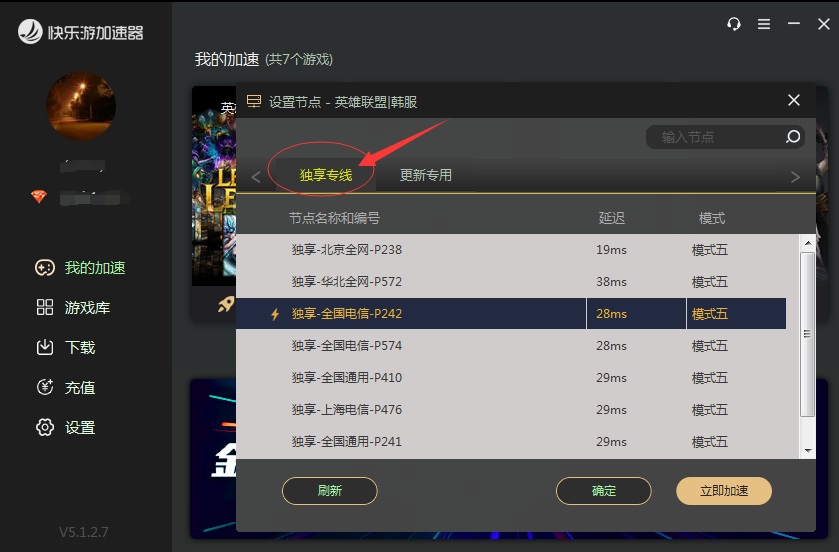This screenshot has height=552, width=839.
Task: Select node 独享-北京全网-P238
Action: [x=511, y=250]
